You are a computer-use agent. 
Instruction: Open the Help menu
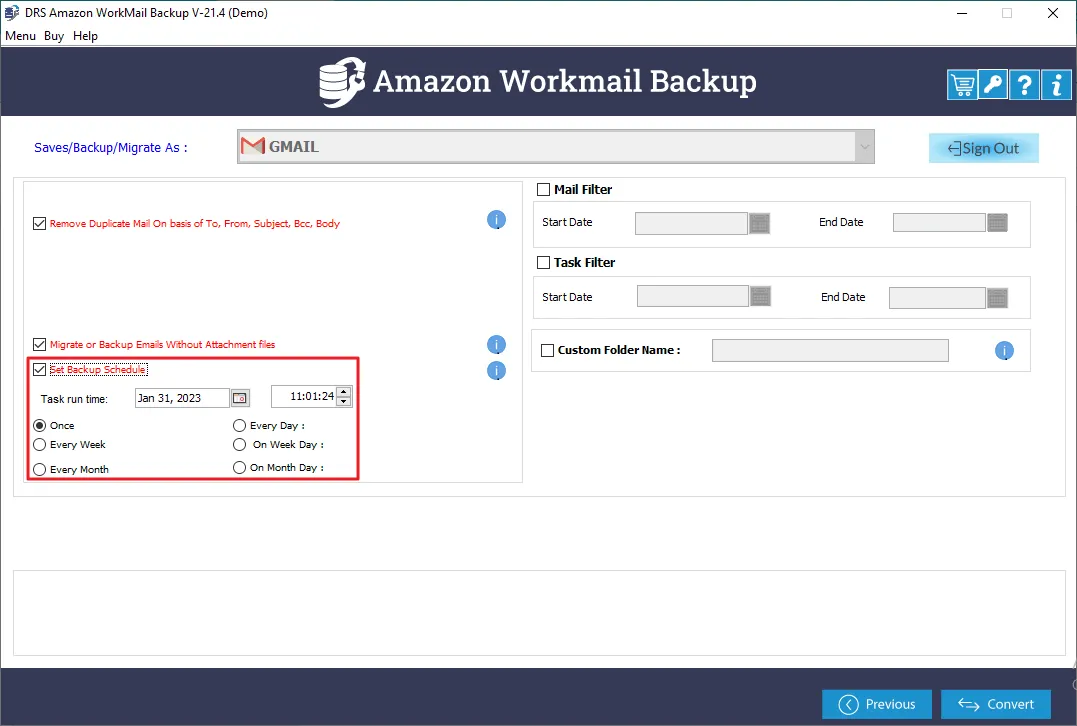tap(85, 36)
